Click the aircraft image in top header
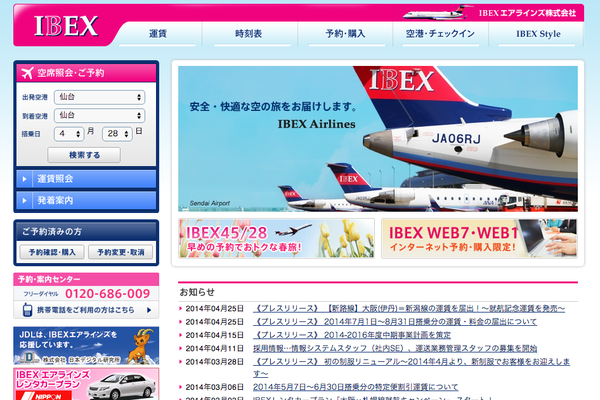Image resolution: width=600 pixels, height=400 pixels. tap(438, 13)
